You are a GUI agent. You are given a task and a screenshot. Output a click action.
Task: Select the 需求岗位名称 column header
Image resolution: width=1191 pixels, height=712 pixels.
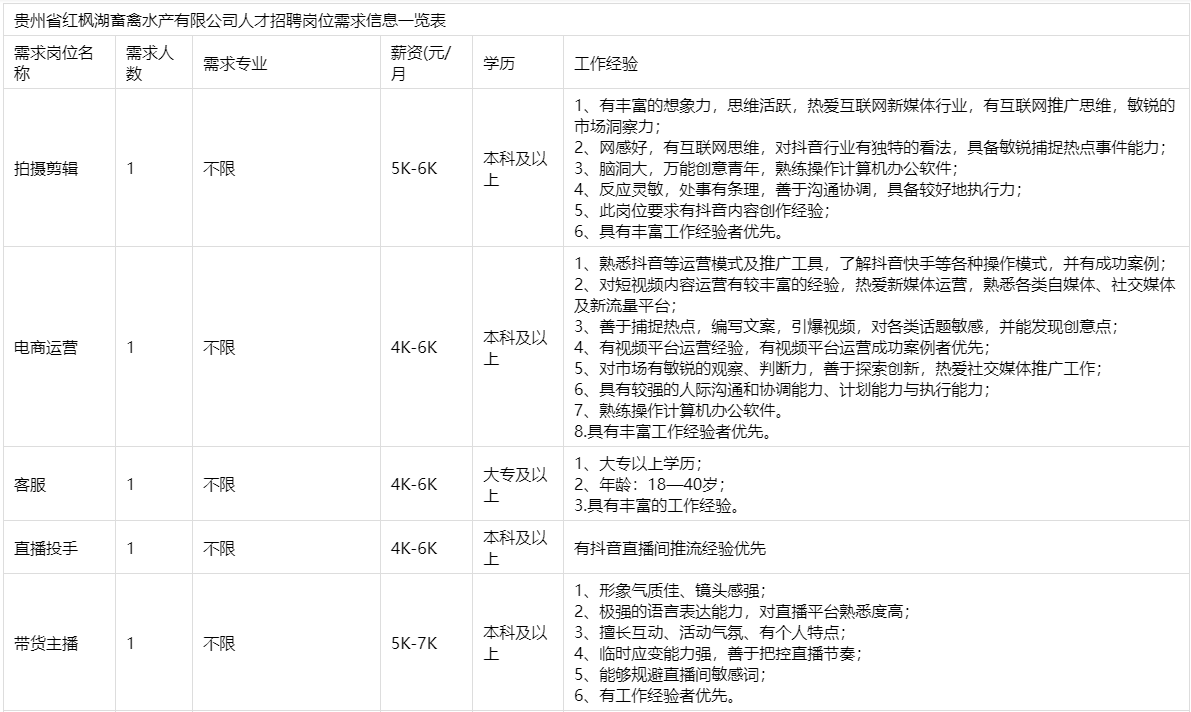54,63
